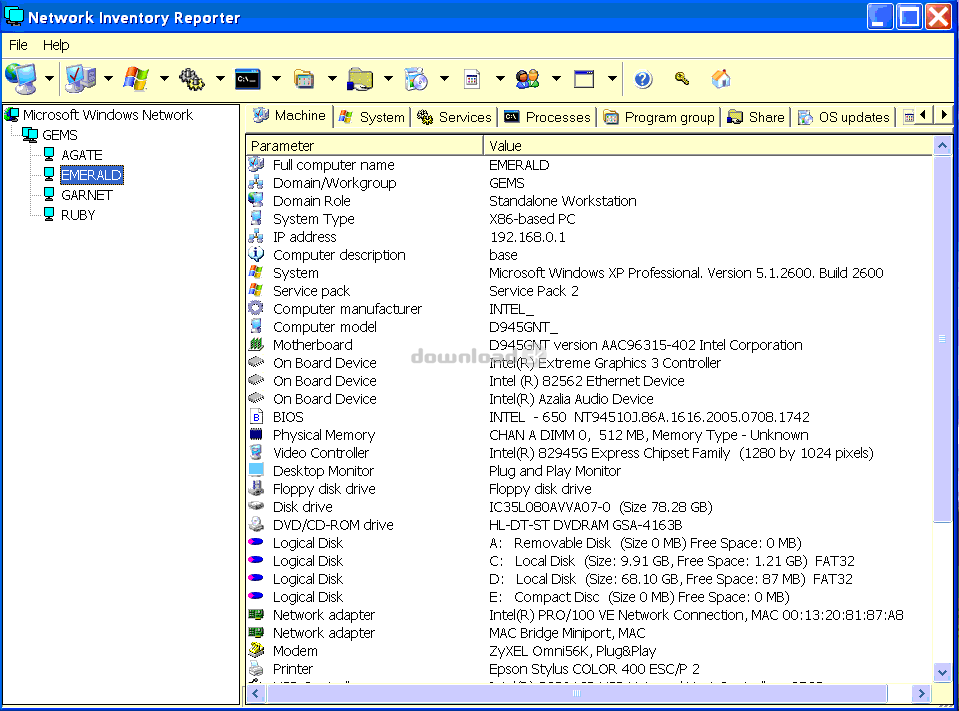Image resolution: width=959 pixels, height=711 pixels.
Task: Select the info icon beside Computer description
Action: coord(256,254)
